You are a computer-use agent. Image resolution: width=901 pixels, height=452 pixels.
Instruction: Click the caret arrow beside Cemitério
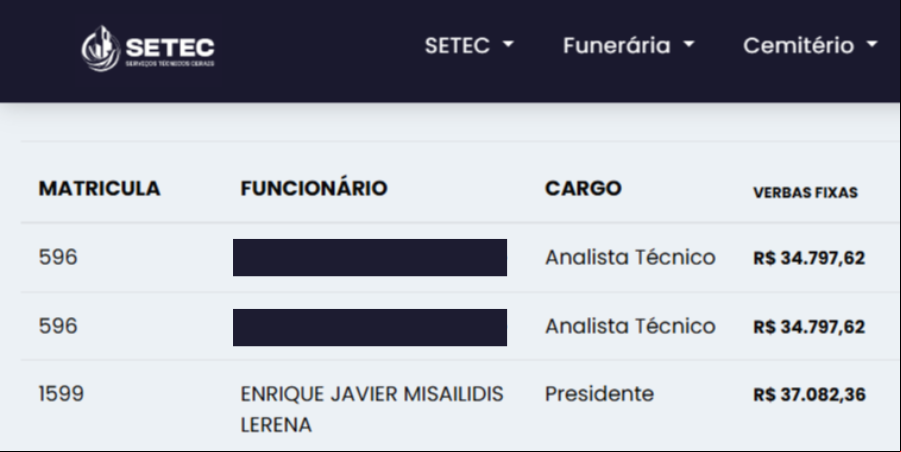(872, 44)
